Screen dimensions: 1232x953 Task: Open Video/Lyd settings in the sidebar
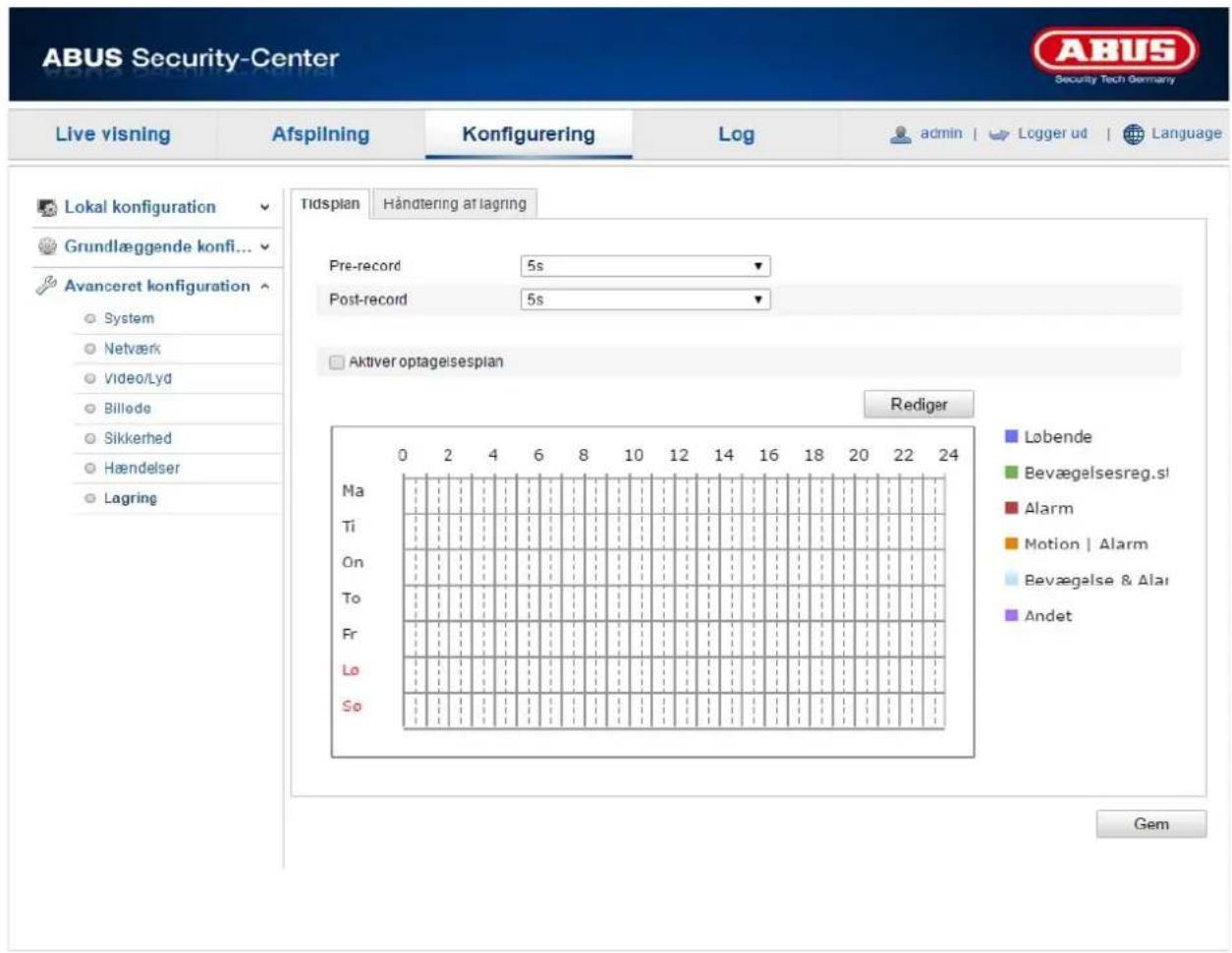(x=138, y=378)
